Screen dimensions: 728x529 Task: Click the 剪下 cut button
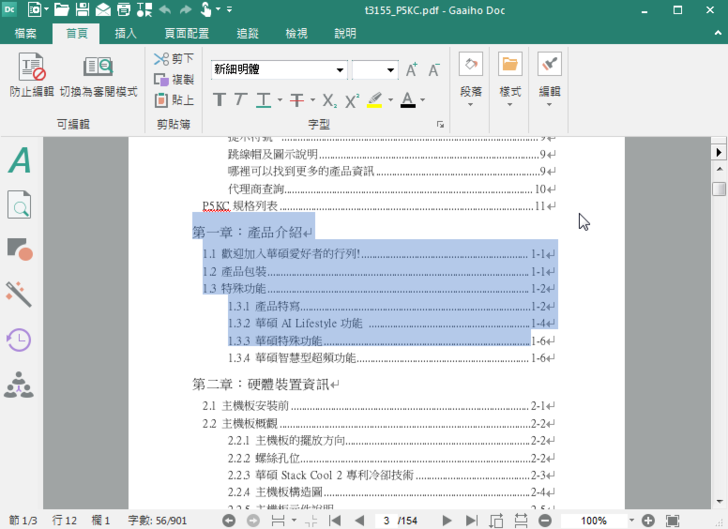click(174, 59)
